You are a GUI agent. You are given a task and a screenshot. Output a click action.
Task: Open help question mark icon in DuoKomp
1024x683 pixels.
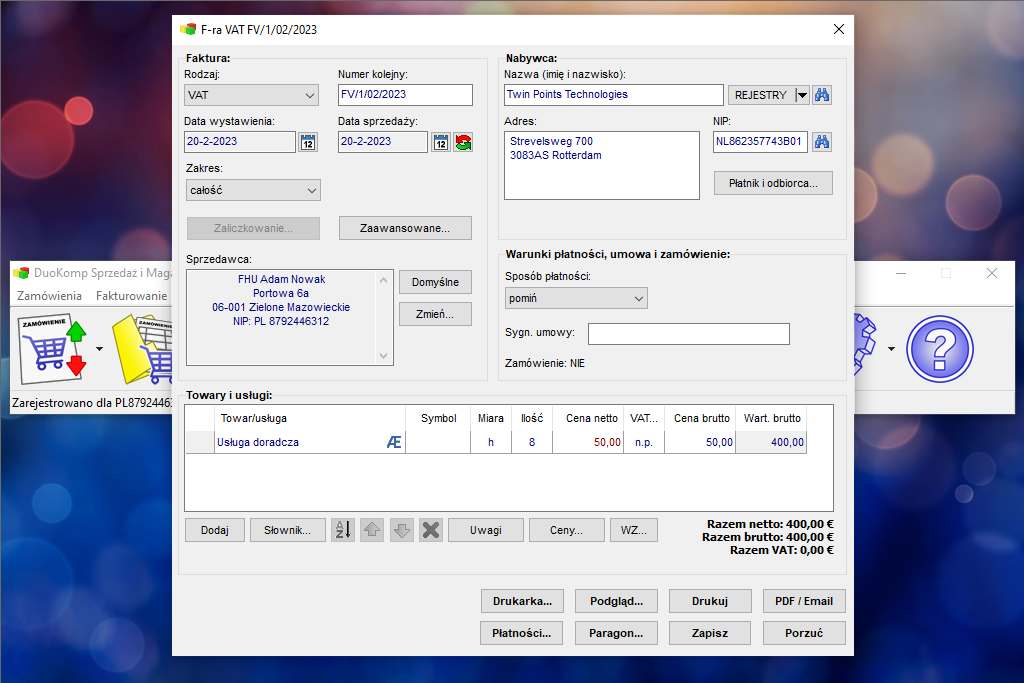[939, 349]
